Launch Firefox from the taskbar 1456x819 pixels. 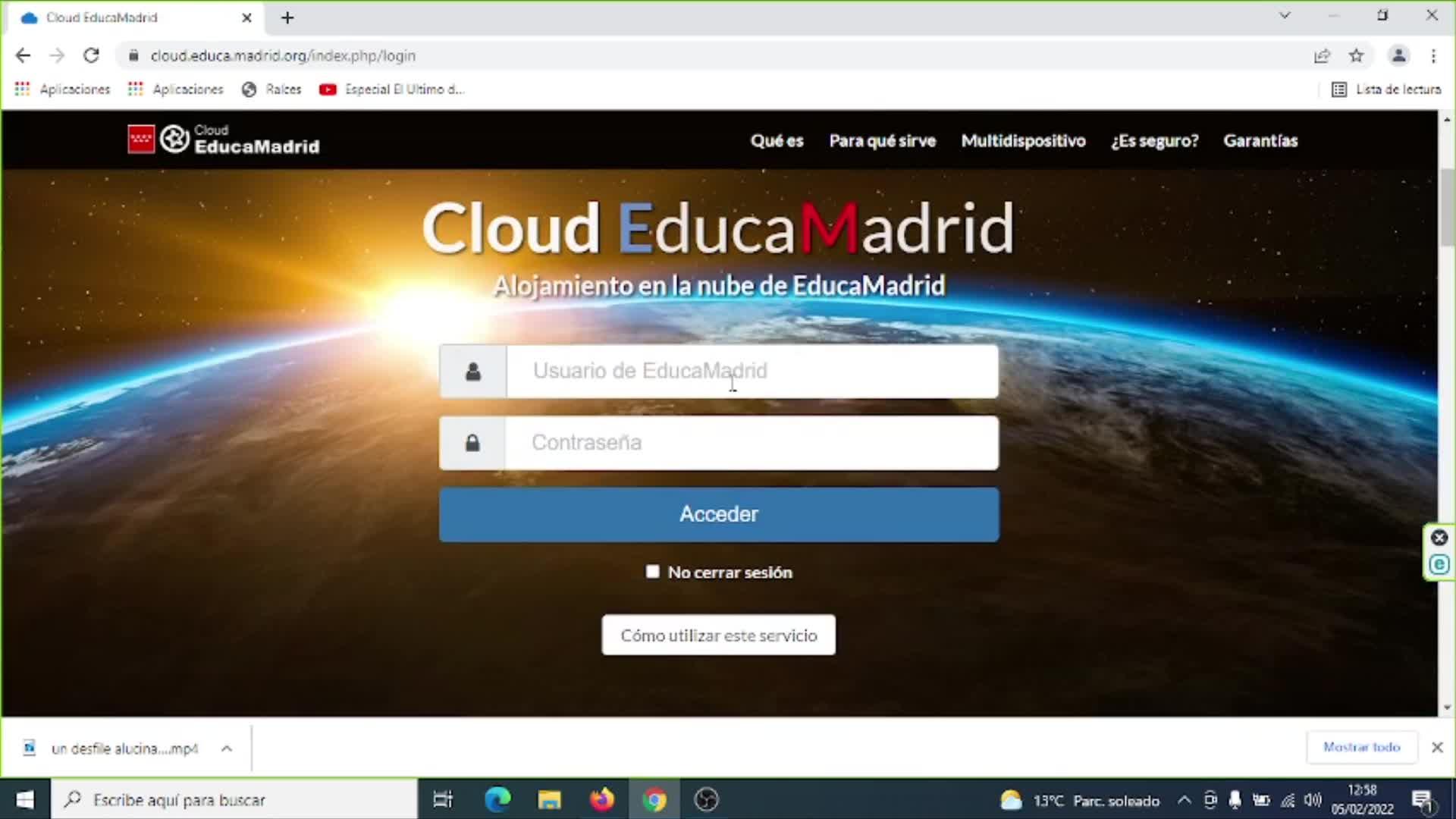pos(602,799)
